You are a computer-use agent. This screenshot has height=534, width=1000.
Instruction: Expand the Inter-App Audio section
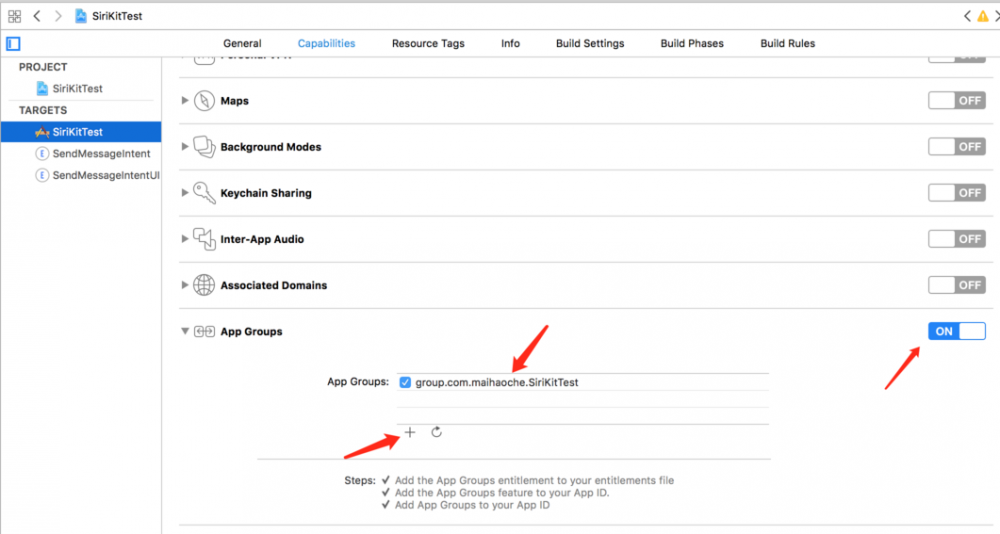185,239
